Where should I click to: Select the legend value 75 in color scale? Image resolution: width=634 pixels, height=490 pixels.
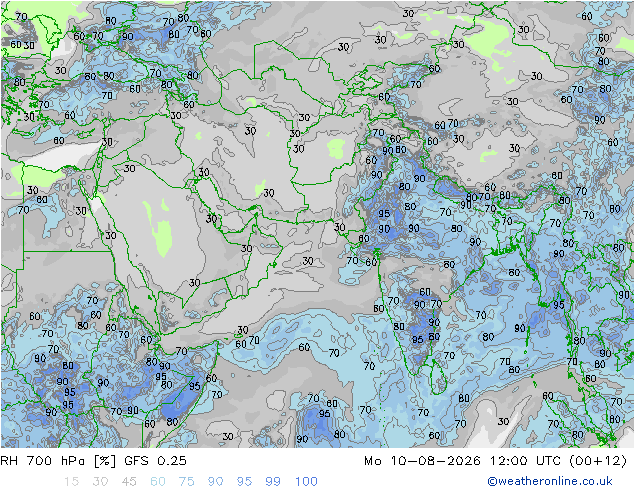(x=186, y=482)
